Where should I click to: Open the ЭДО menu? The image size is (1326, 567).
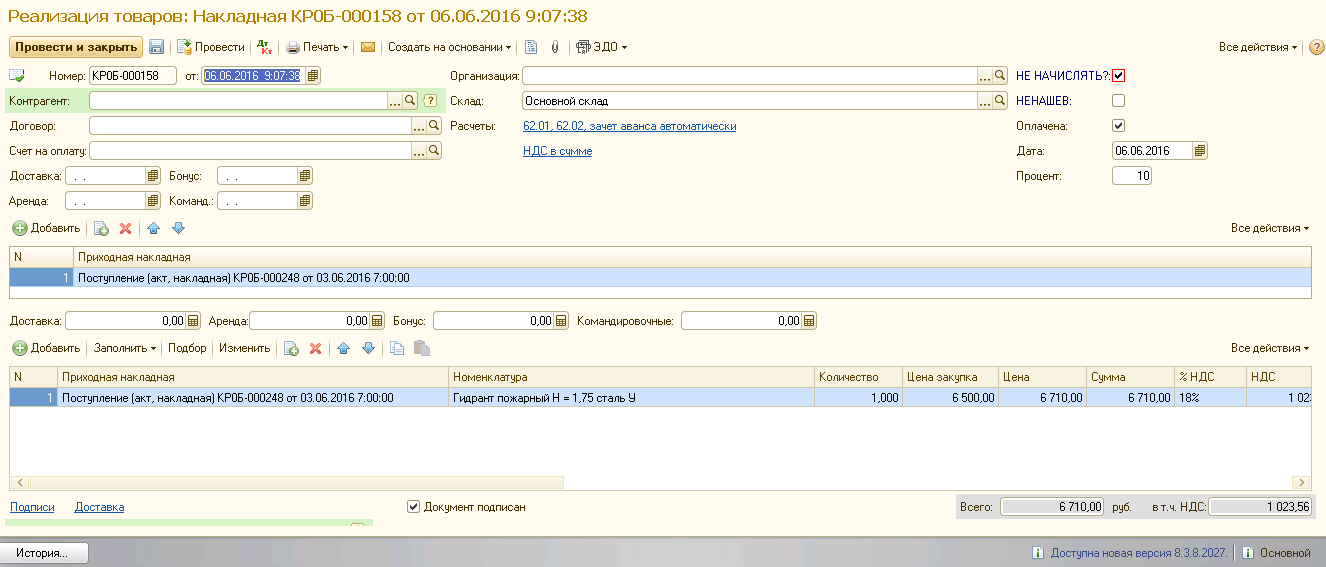point(603,47)
